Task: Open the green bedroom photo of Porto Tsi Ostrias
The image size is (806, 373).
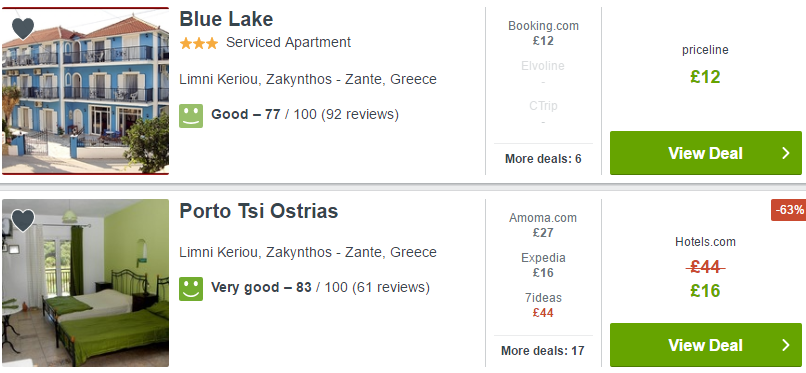Action: 85,283
